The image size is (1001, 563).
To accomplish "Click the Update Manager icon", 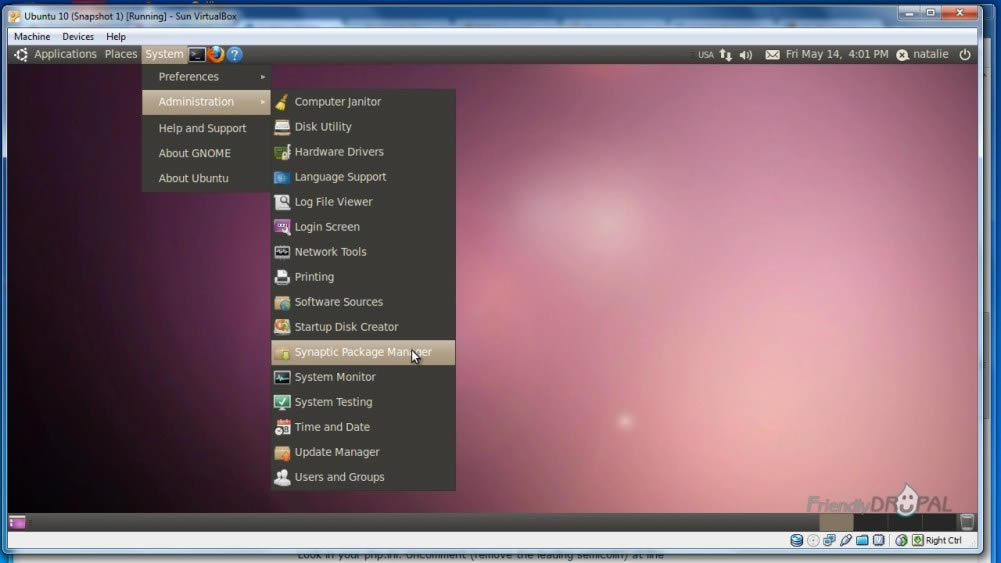I will (x=282, y=452).
